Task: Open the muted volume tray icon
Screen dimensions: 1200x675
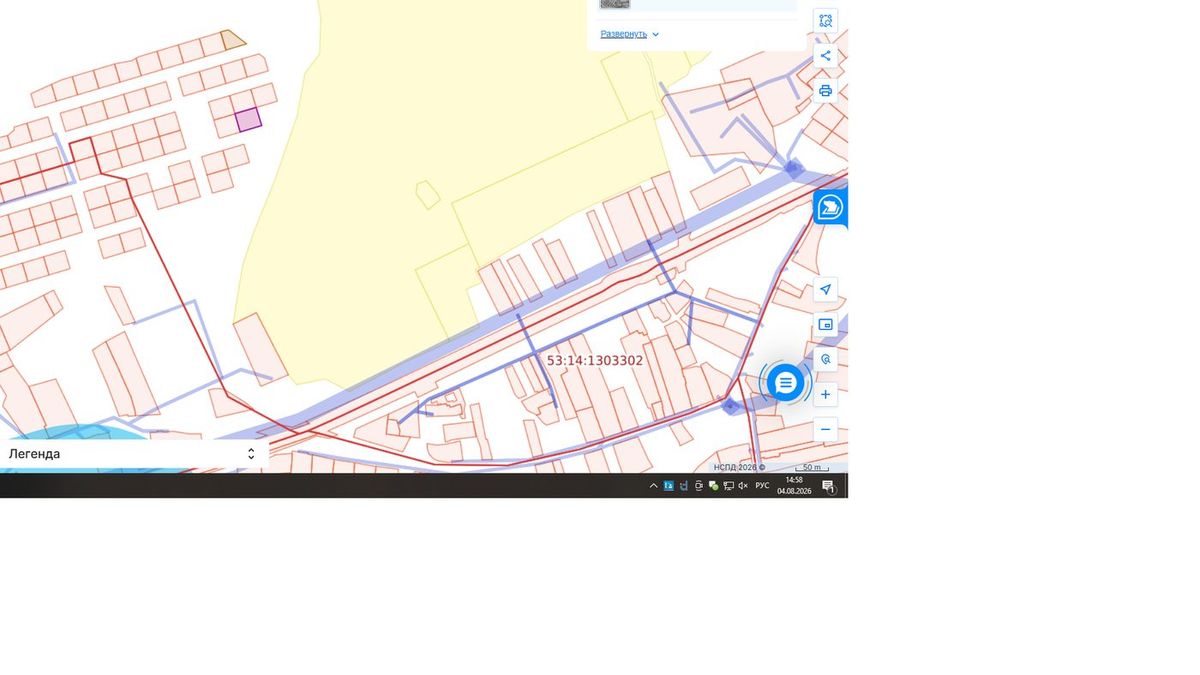Action: pos(743,486)
